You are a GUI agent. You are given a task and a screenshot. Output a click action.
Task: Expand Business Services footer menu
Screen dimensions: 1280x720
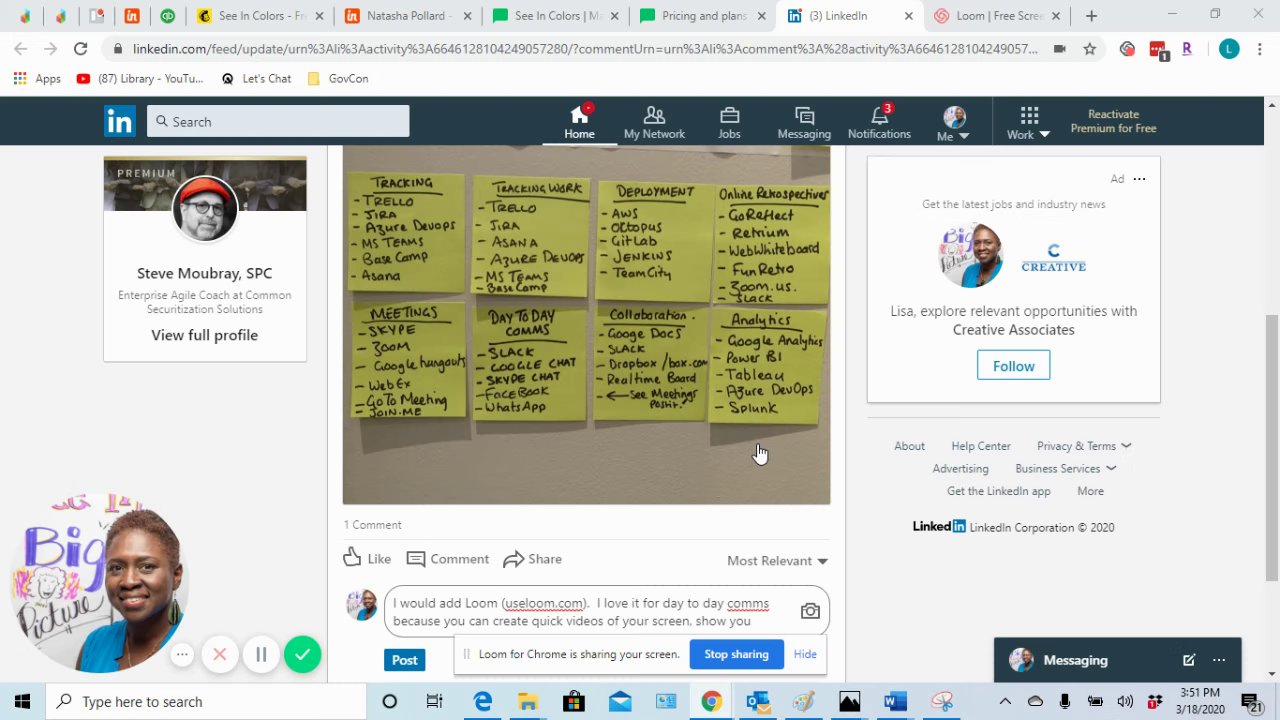(1066, 469)
